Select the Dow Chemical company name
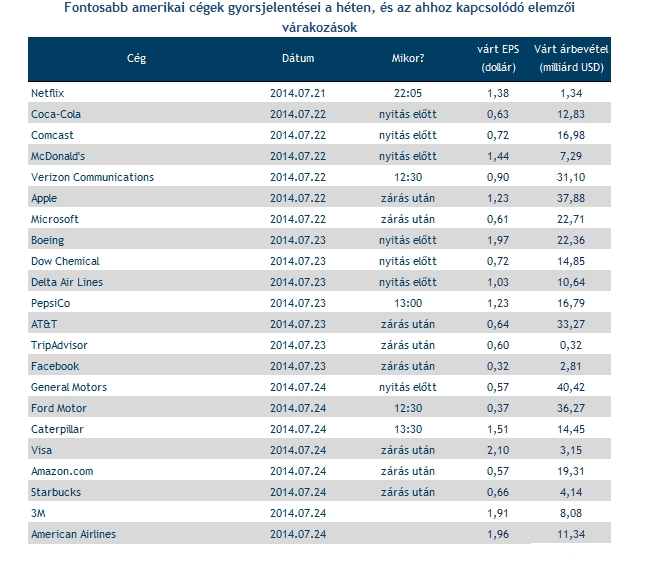Screen dimensions: 645x567 tap(65, 261)
